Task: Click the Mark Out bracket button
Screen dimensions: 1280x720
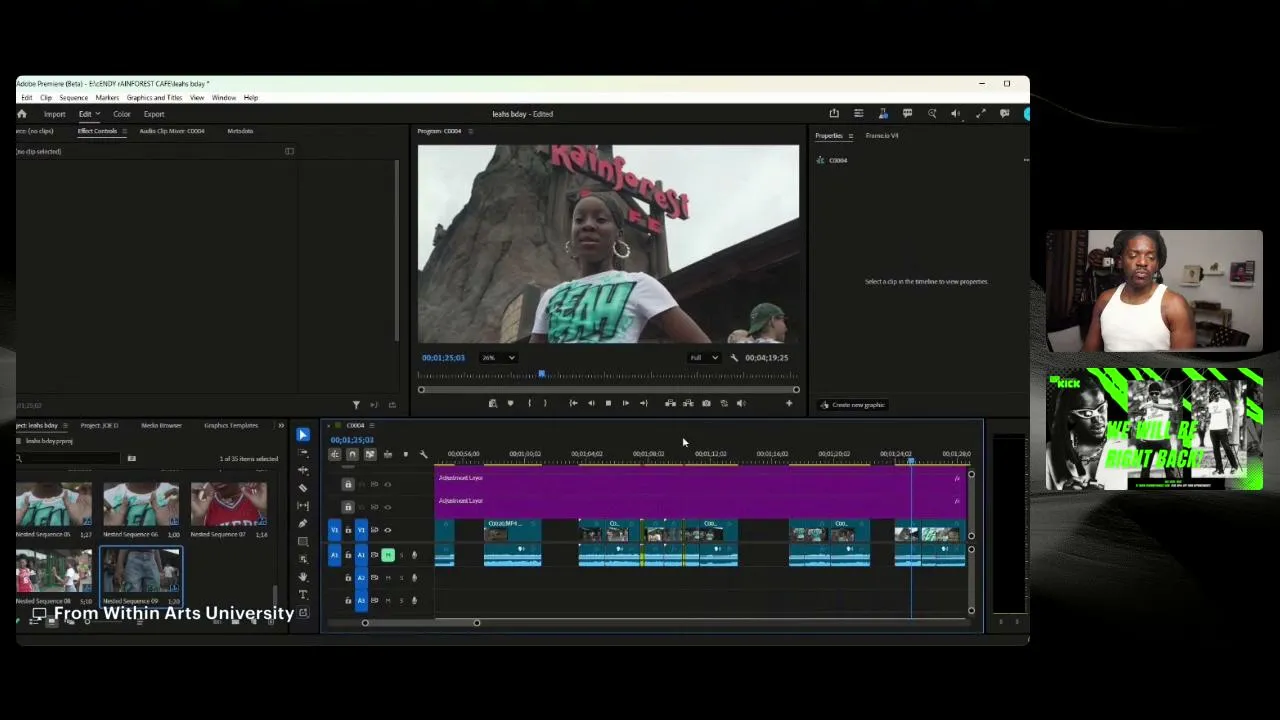Action: (545, 404)
